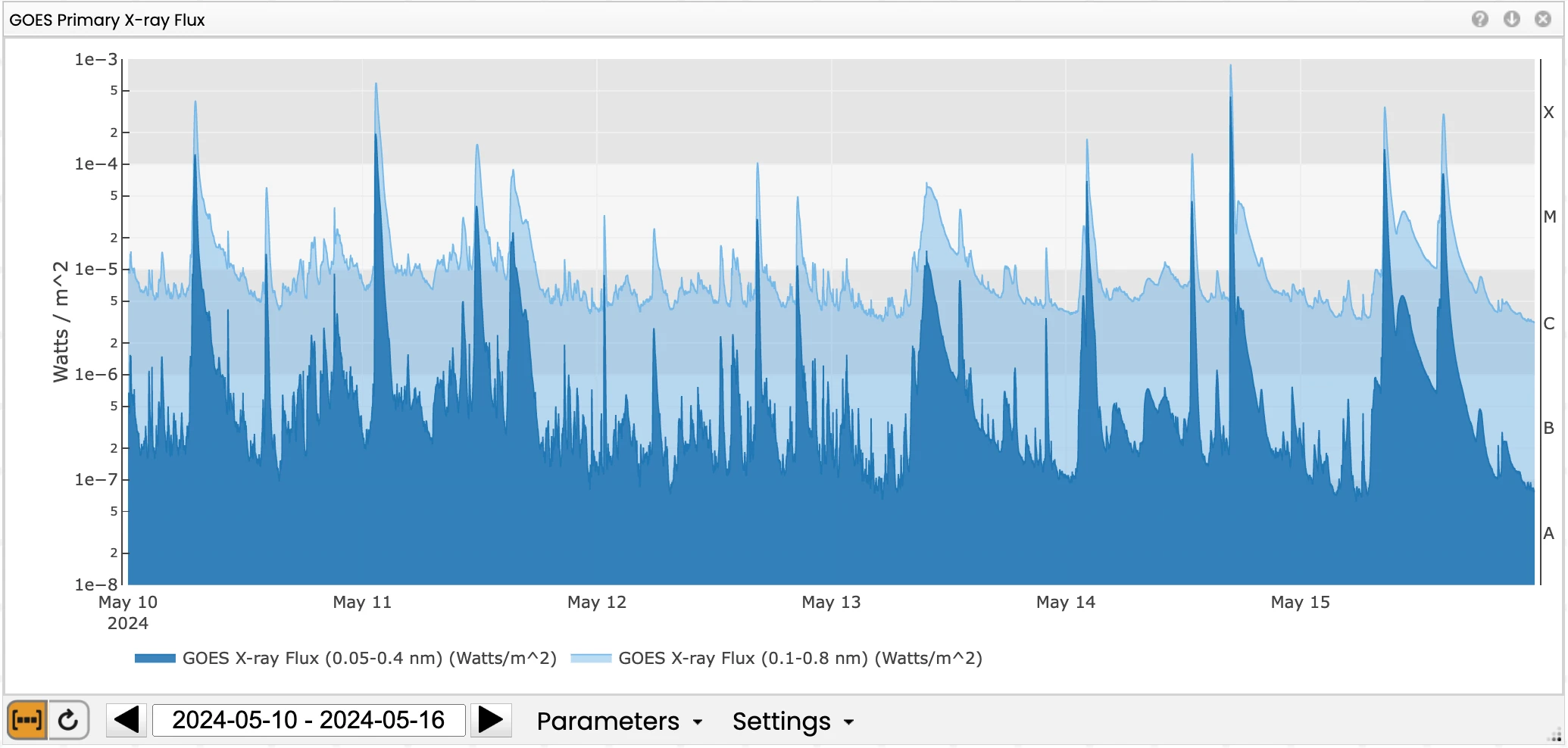Toggle the orange time-range lock button

coord(27,719)
